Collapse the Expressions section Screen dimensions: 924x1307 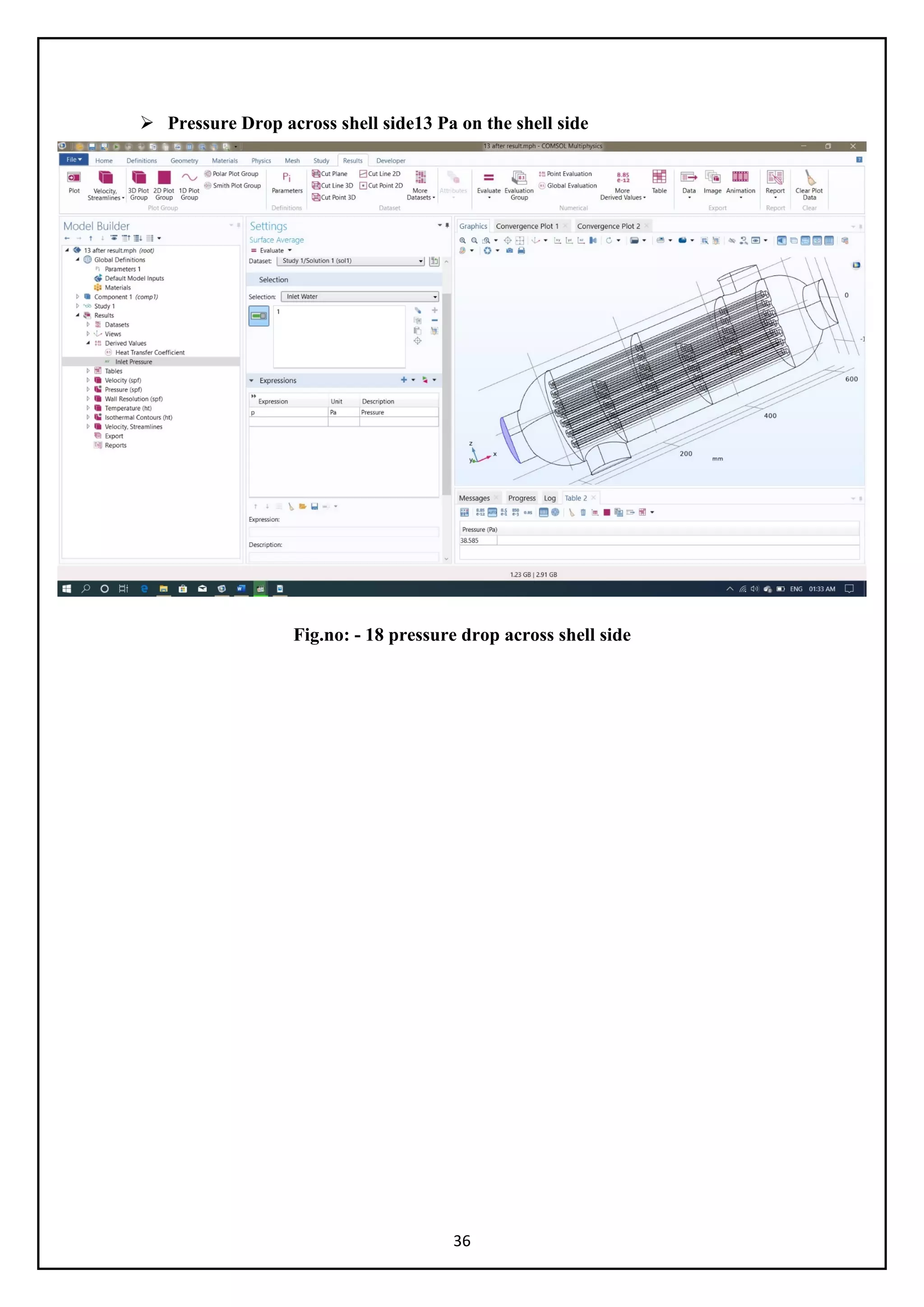point(251,380)
